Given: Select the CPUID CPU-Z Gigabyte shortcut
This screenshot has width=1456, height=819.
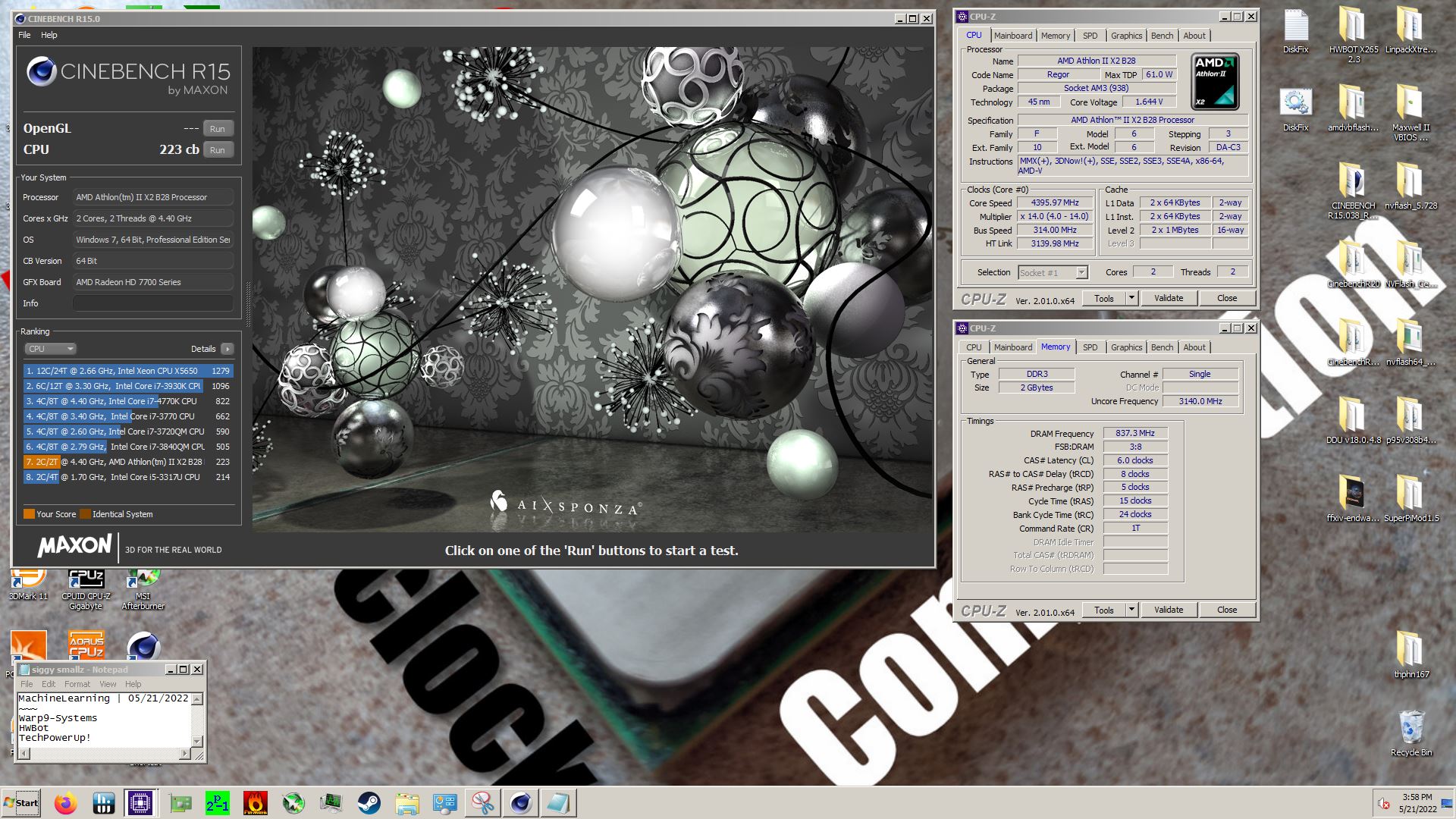Looking at the screenshot, I should coord(86,588).
